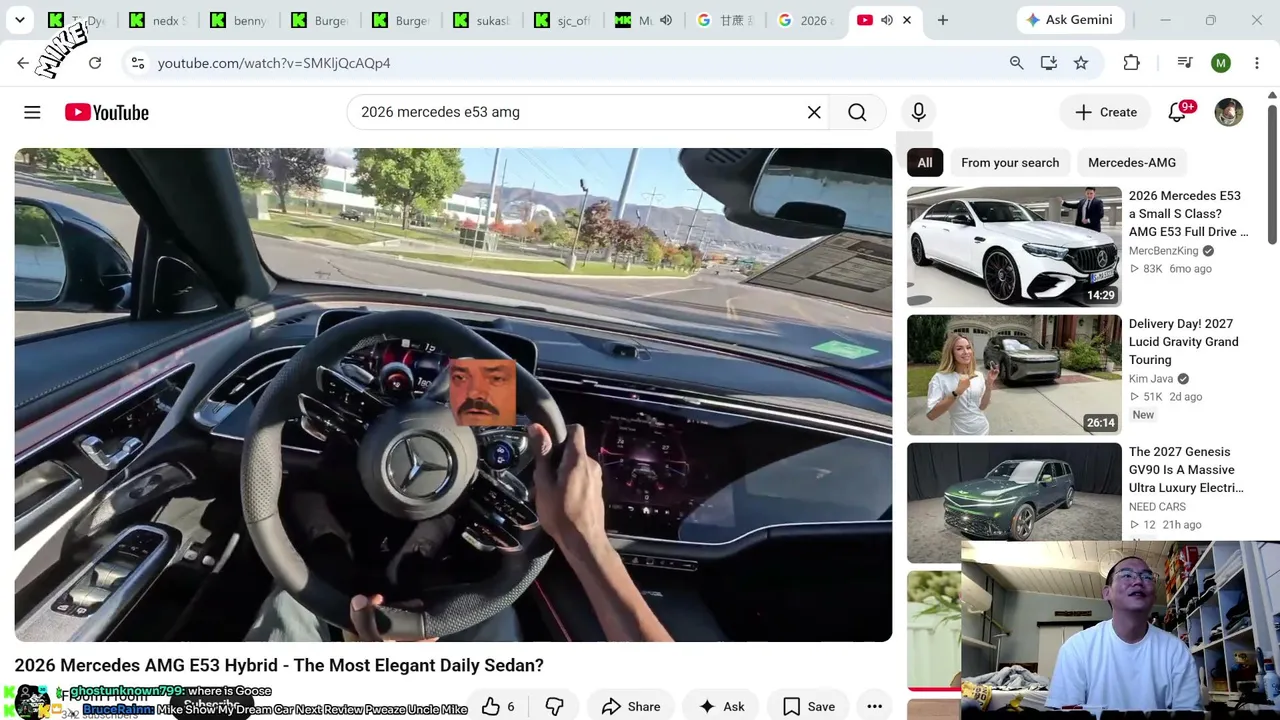Screen dimensions: 1280x720
Task: Reload the current page
Action: coord(95,63)
